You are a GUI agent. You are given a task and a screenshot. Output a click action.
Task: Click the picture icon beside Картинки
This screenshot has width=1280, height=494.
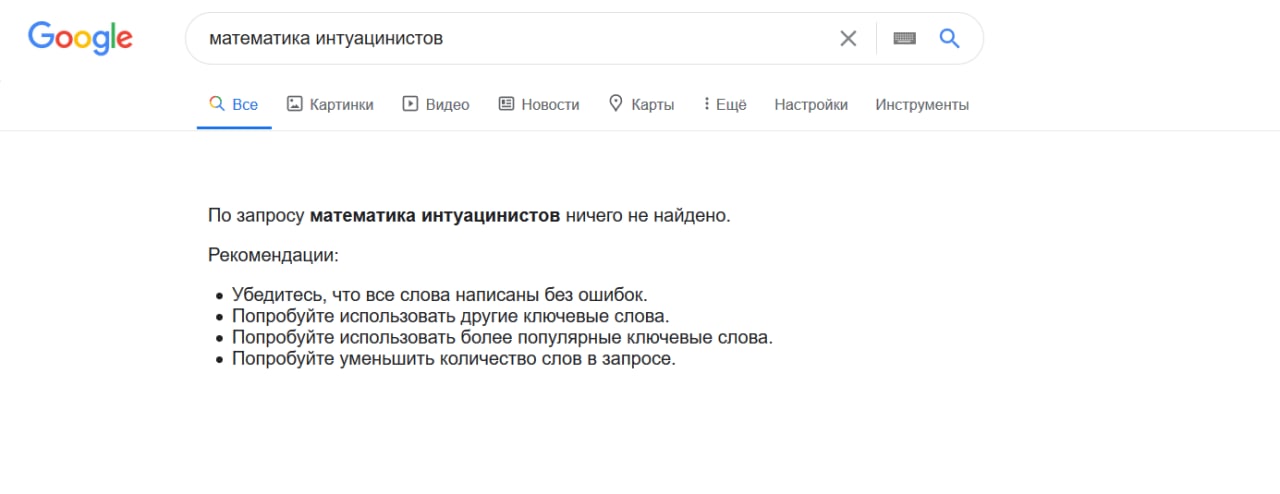point(295,104)
